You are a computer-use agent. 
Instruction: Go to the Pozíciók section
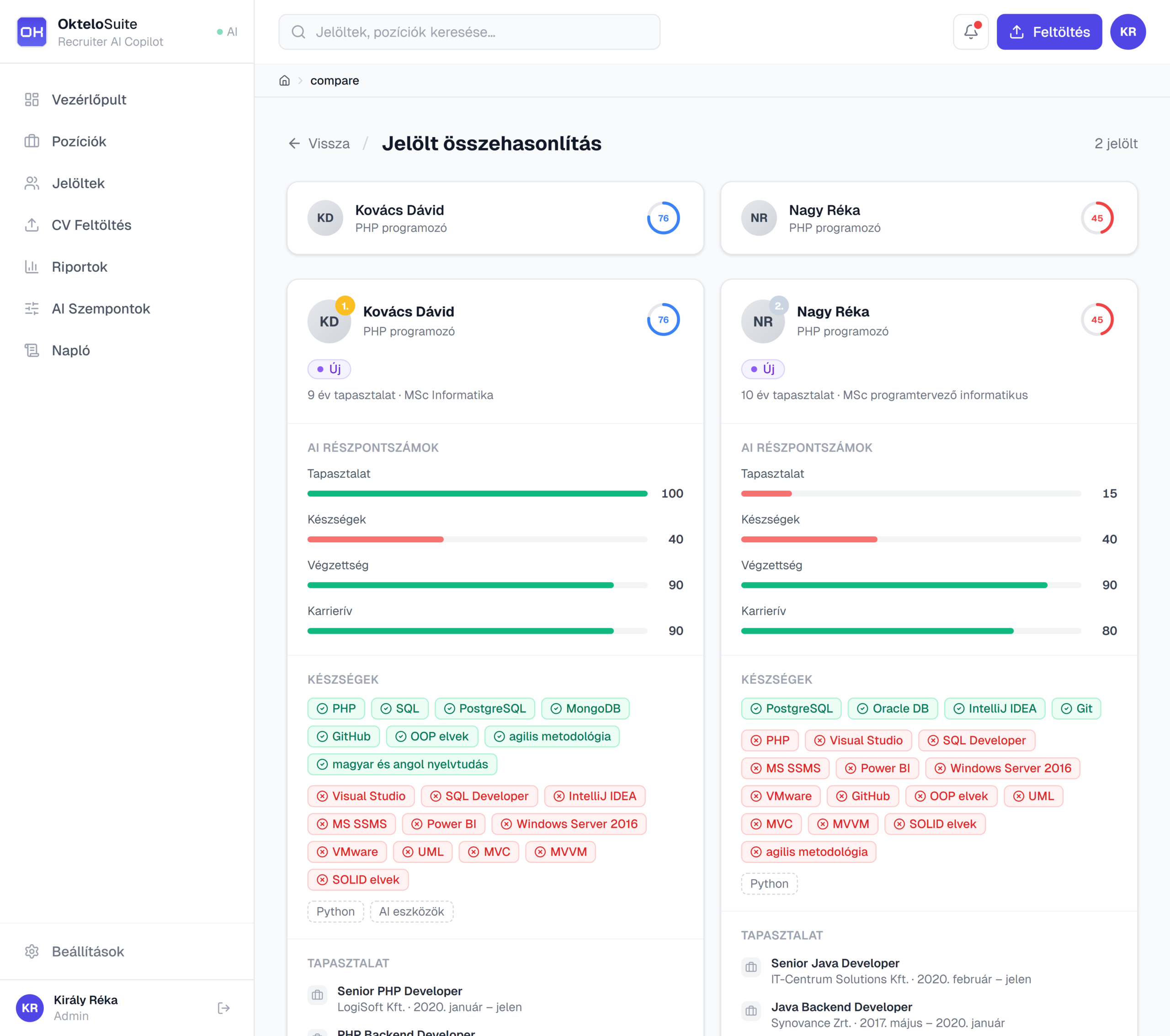[x=79, y=141]
